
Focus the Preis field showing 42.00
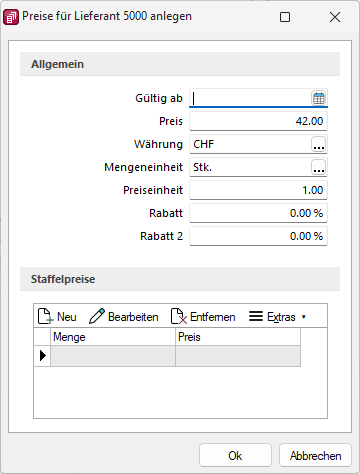258,121
